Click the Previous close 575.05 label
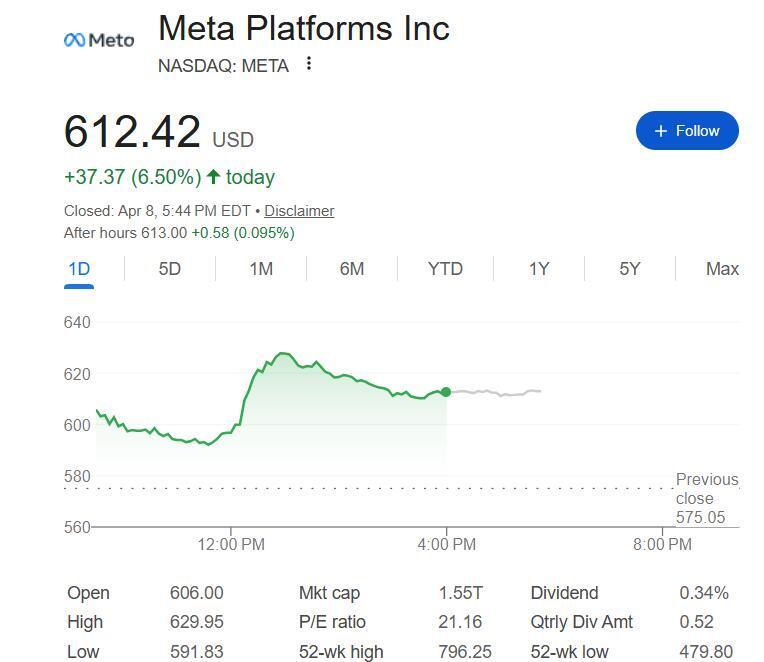 pyautogui.click(x=706, y=498)
